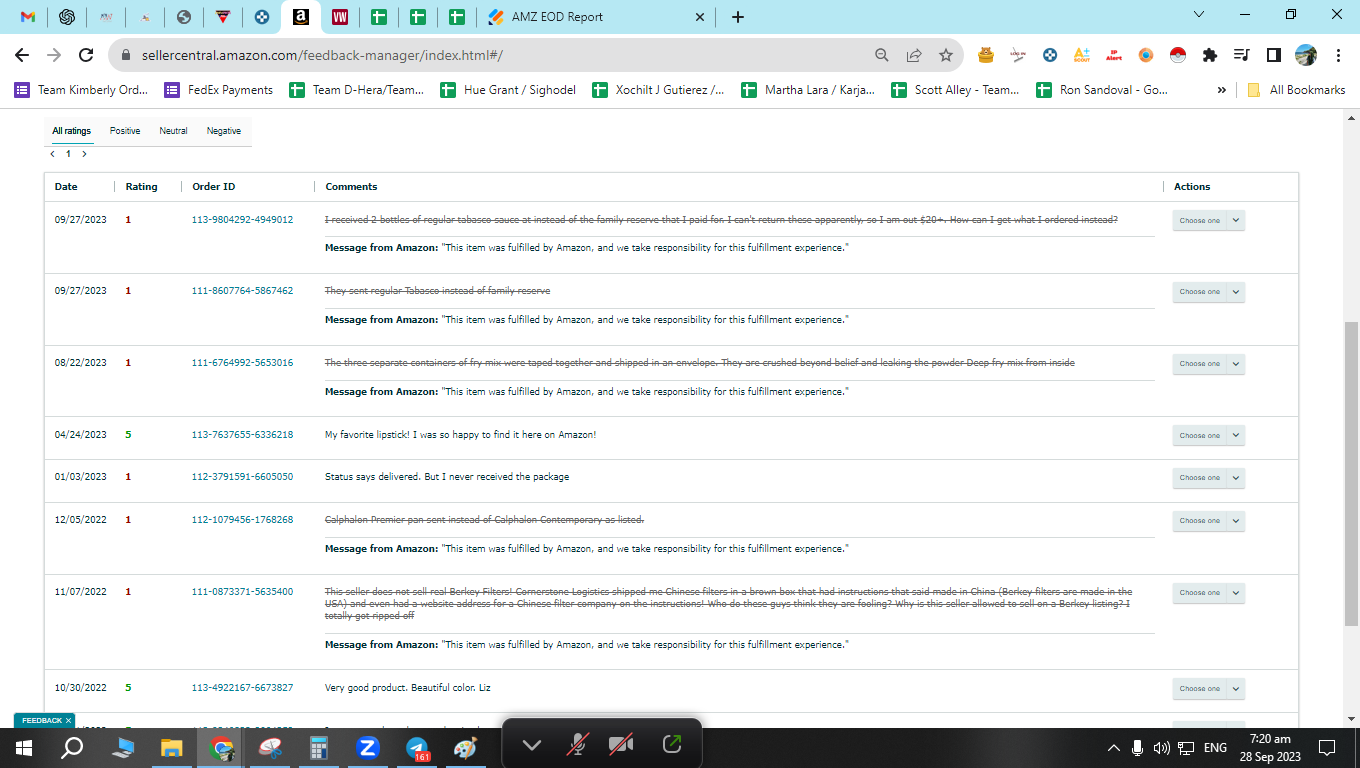
Task: Open Choose one dropdown for 01/03/2023 feedback
Action: point(1208,478)
